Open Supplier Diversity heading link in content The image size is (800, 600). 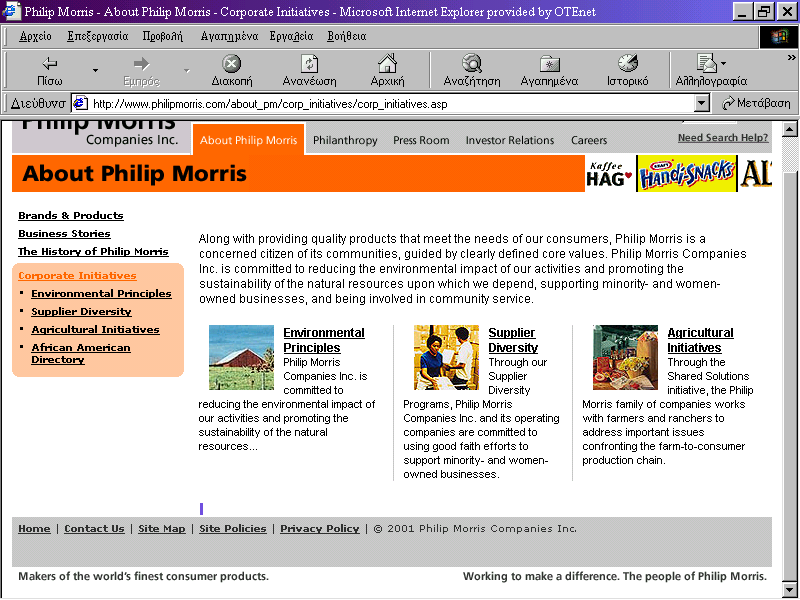coord(513,340)
